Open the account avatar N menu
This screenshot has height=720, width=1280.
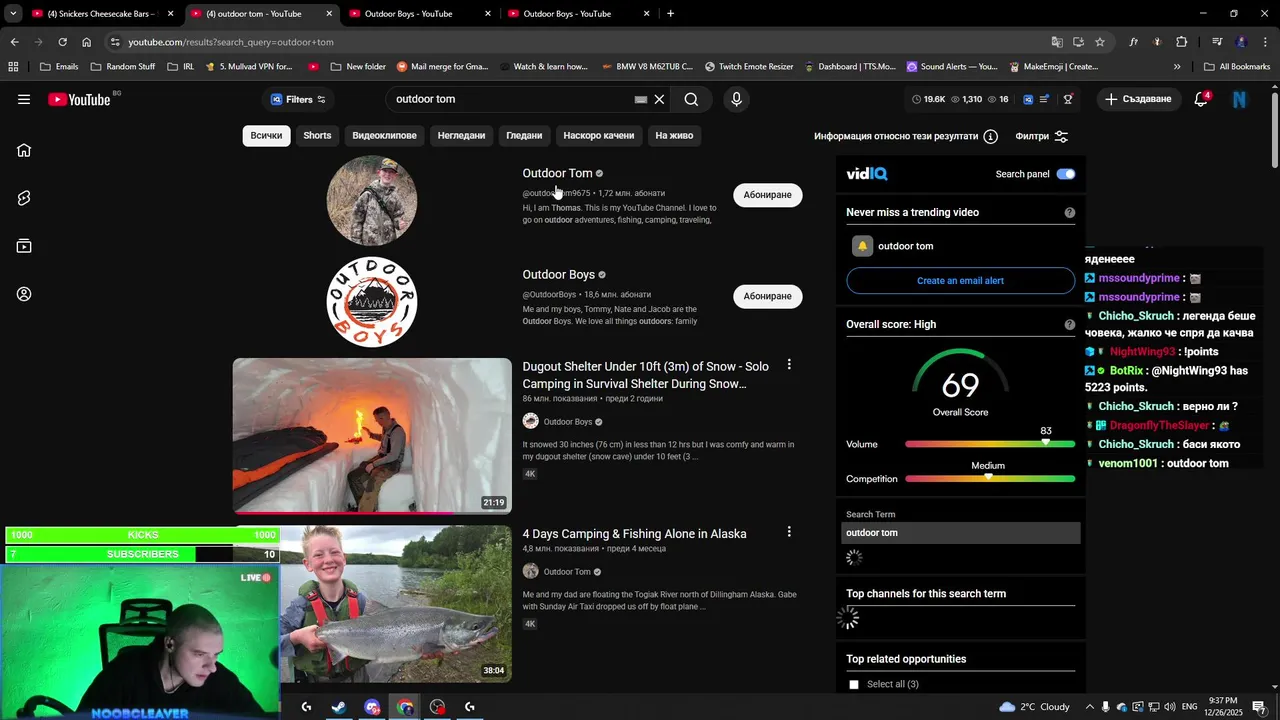[1240, 99]
